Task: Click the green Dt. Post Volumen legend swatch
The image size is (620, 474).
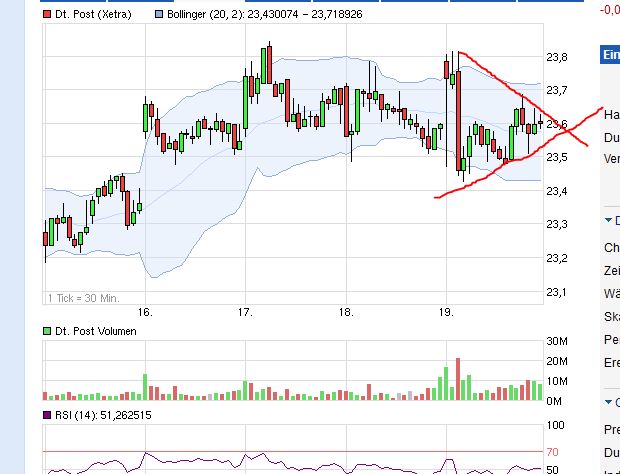Action: [47, 331]
